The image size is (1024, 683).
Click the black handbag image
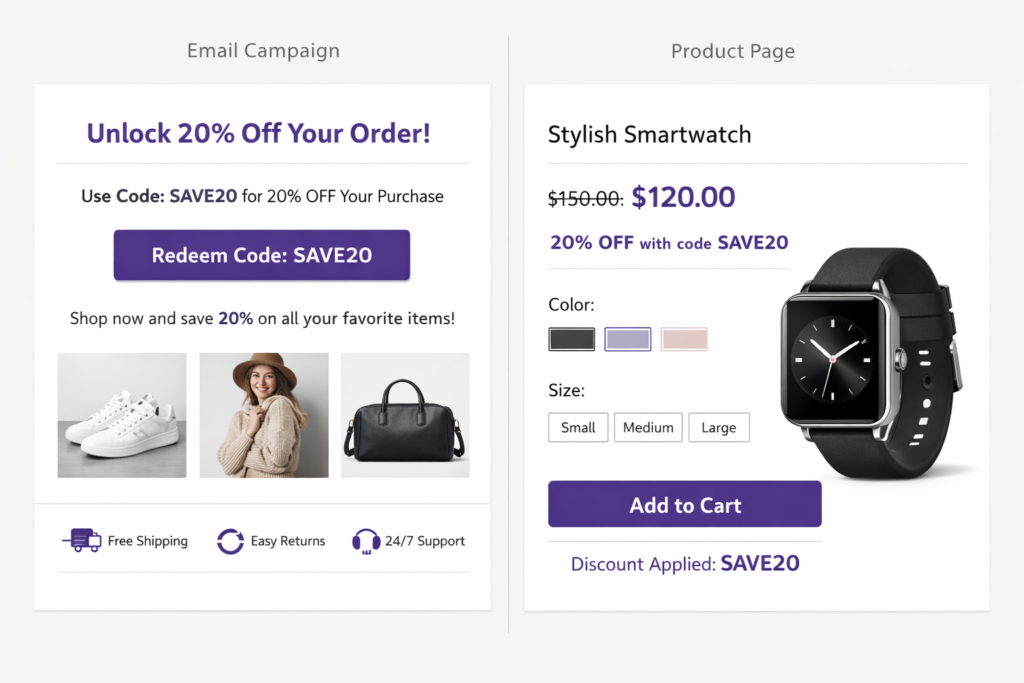pos(405,414)
